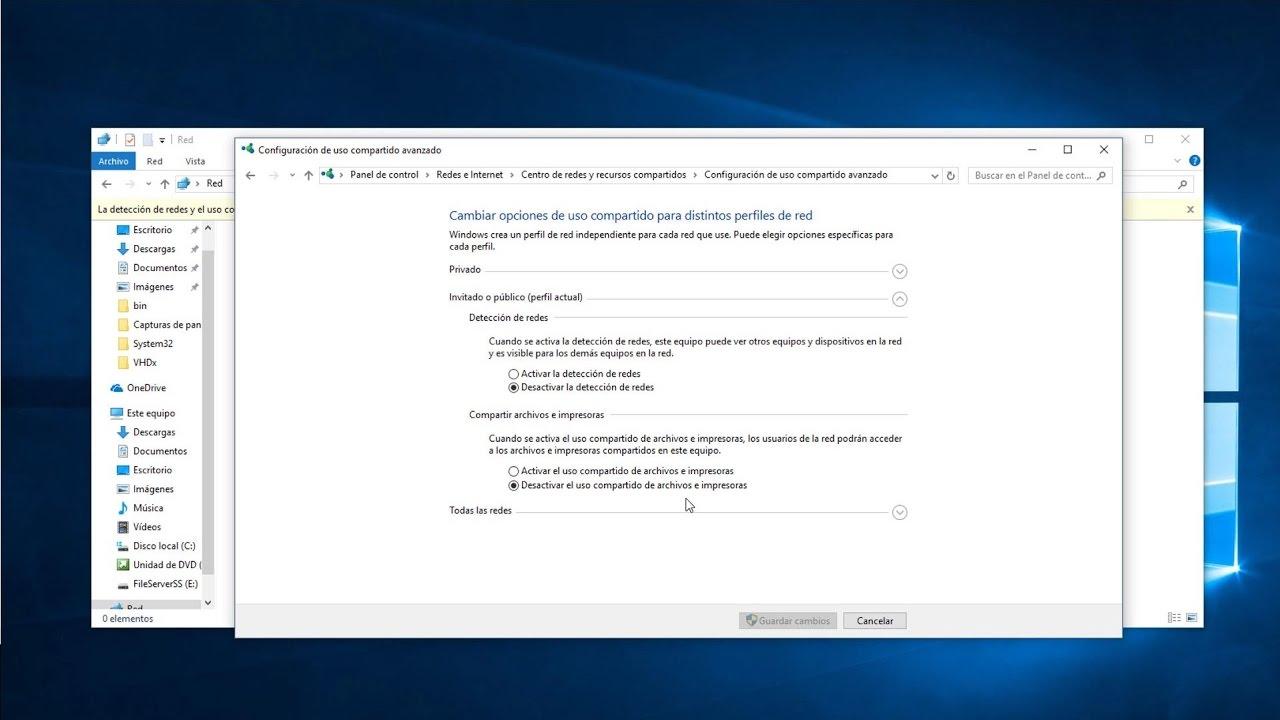
Task: Select Activar el uso compartido de archivos
Action: 514,471
